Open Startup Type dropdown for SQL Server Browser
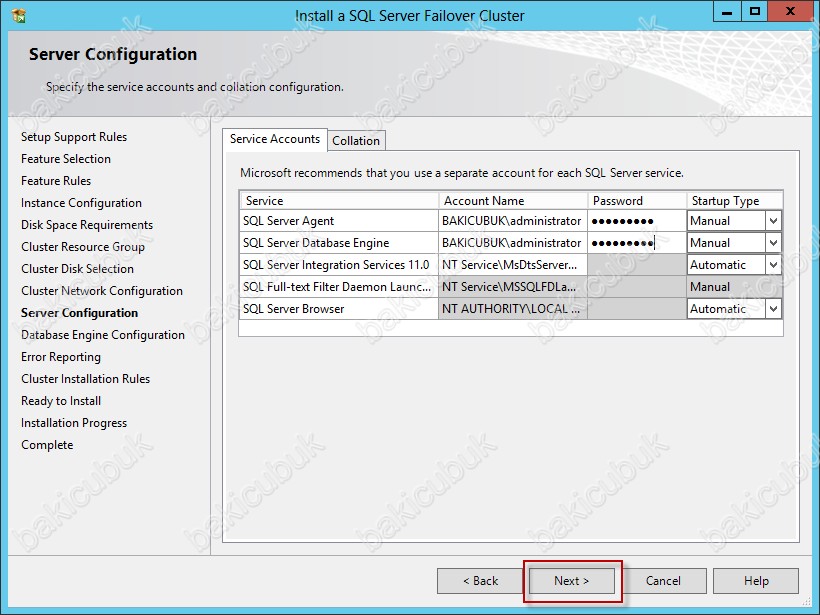The image size is (820, 615). 773,309
